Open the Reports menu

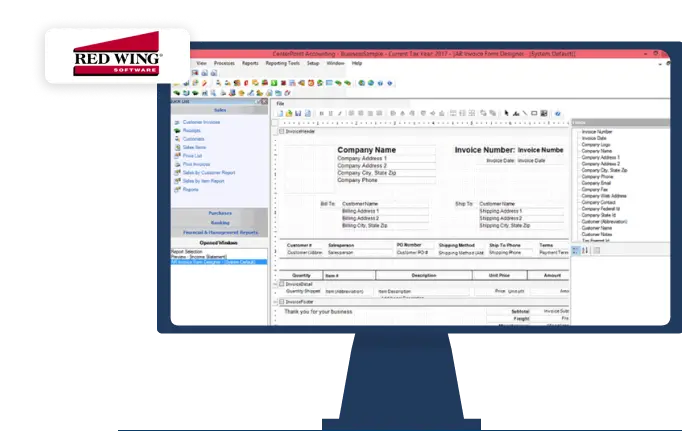250,63
